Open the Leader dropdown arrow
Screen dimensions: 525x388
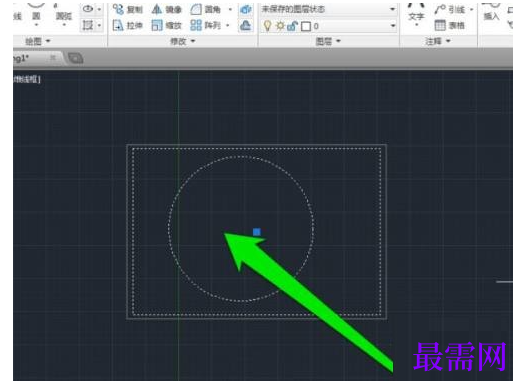point(471,9)
